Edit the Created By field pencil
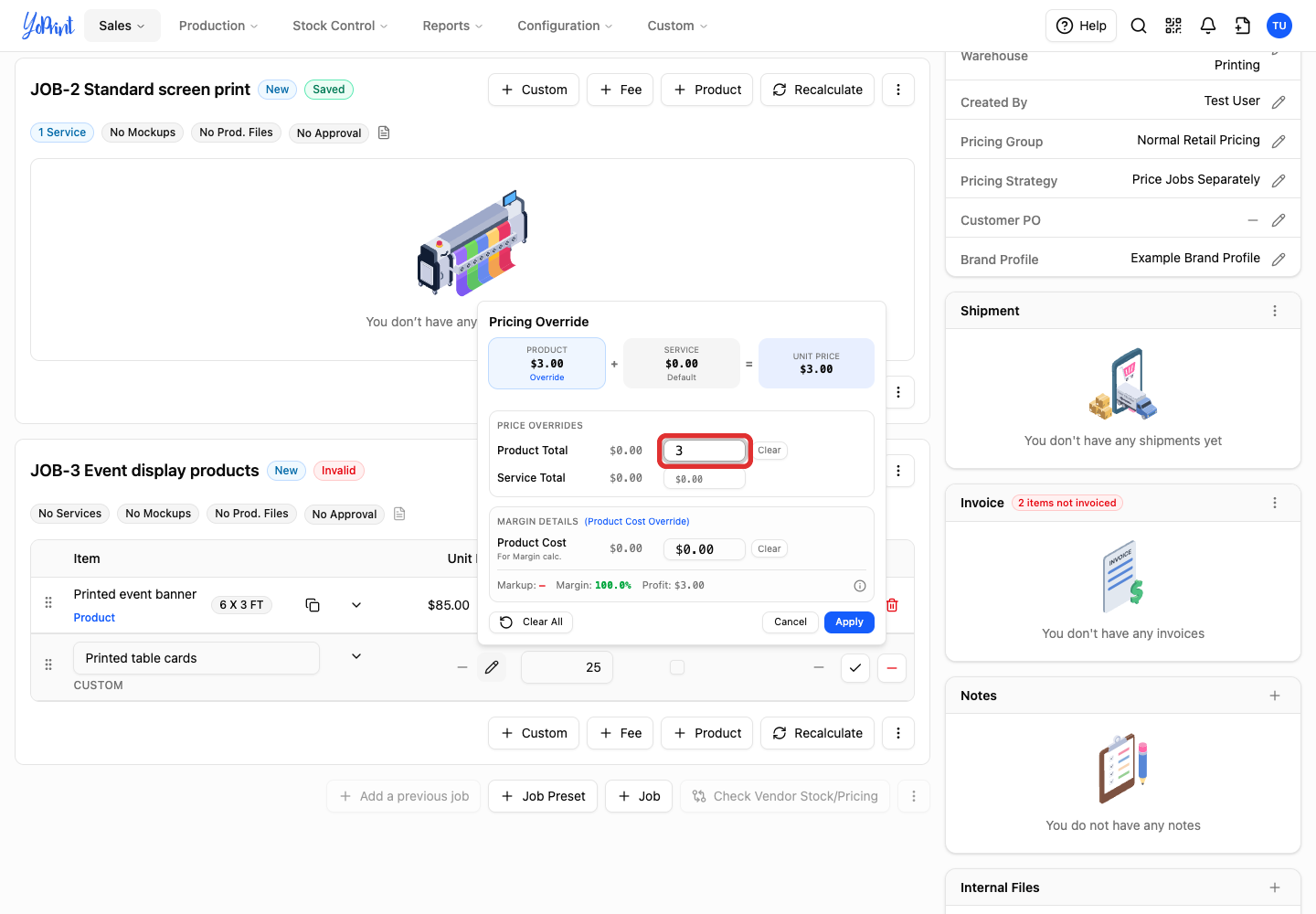This screenshot has width=1316, height=914. pyautogui.click(x=1279, y=102)
